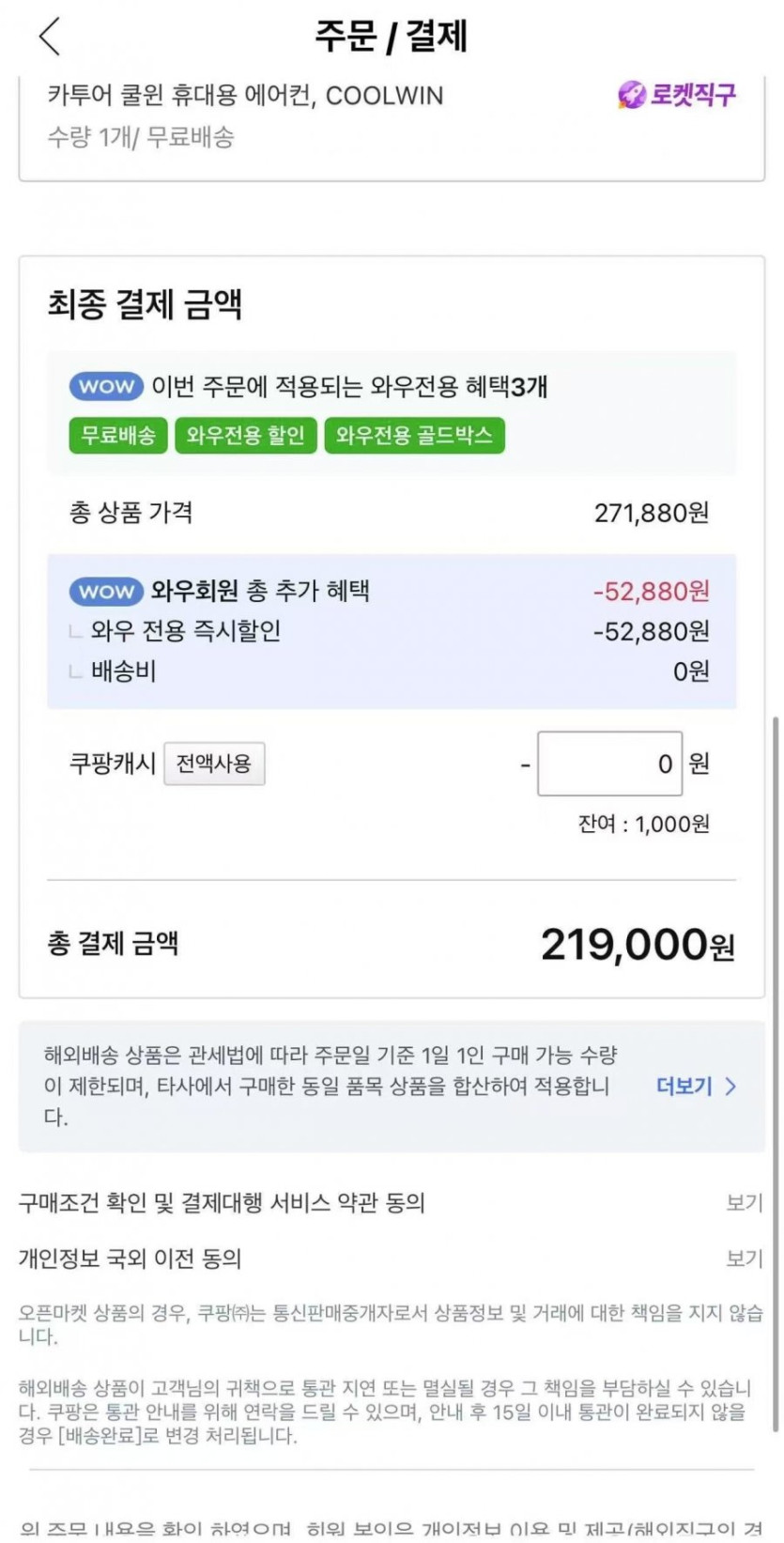
Task: Tap the 구매조건 확인 및 결제대행 서비스 약관 row
Action: [x=222, y=1203]
